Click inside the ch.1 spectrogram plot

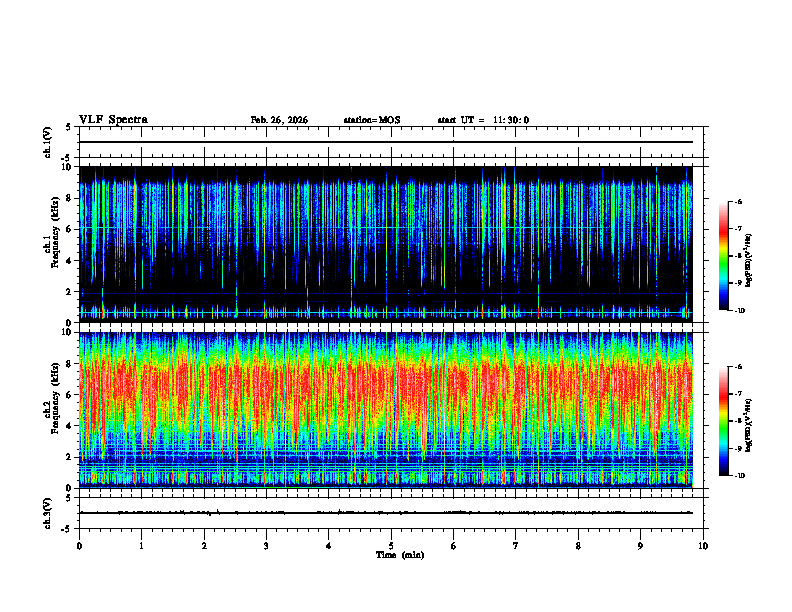pyautogui.click(x=385, y=244)
